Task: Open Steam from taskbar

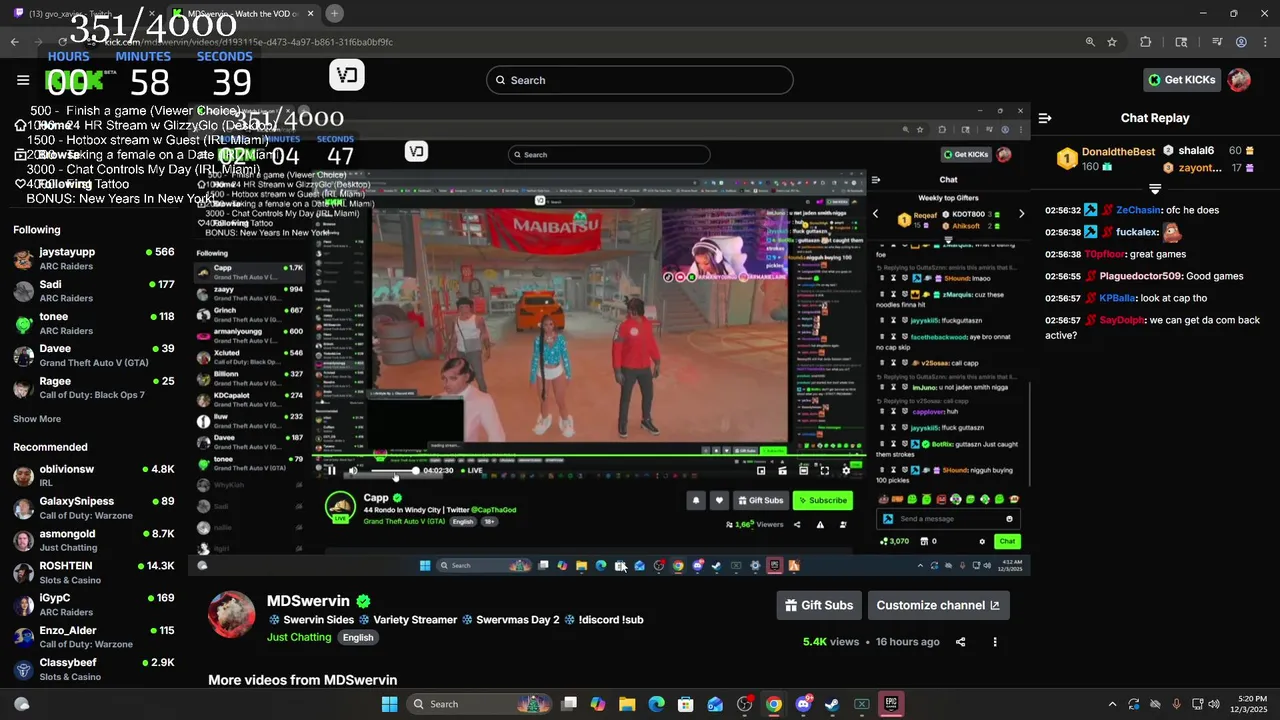Action: (832, 704)
